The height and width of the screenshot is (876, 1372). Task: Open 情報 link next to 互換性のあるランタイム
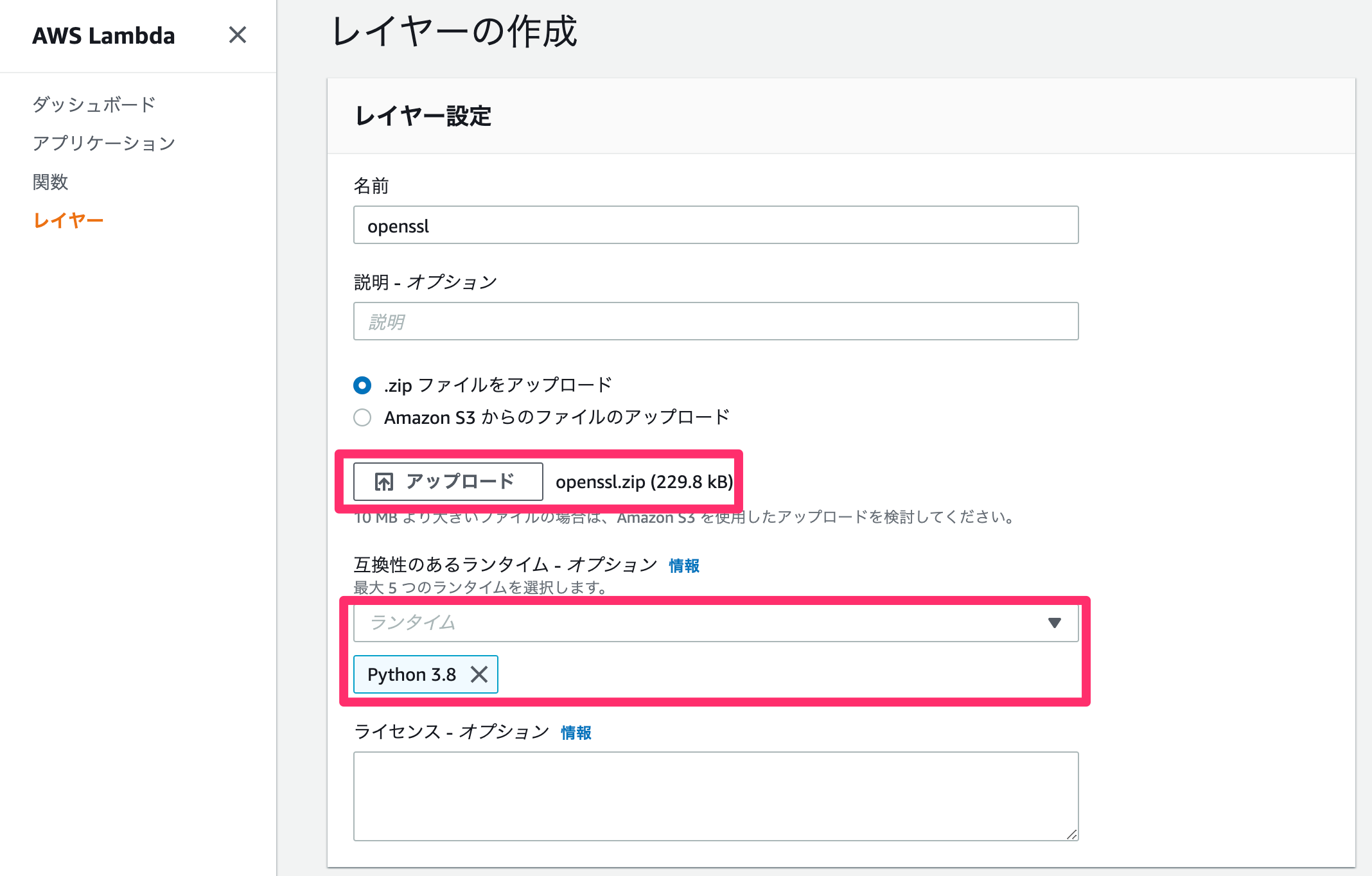point(683,566)
